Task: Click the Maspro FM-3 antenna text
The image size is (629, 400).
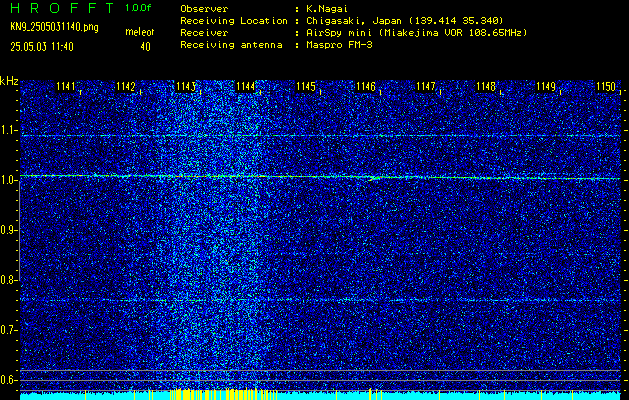Action: pos(339,45)
